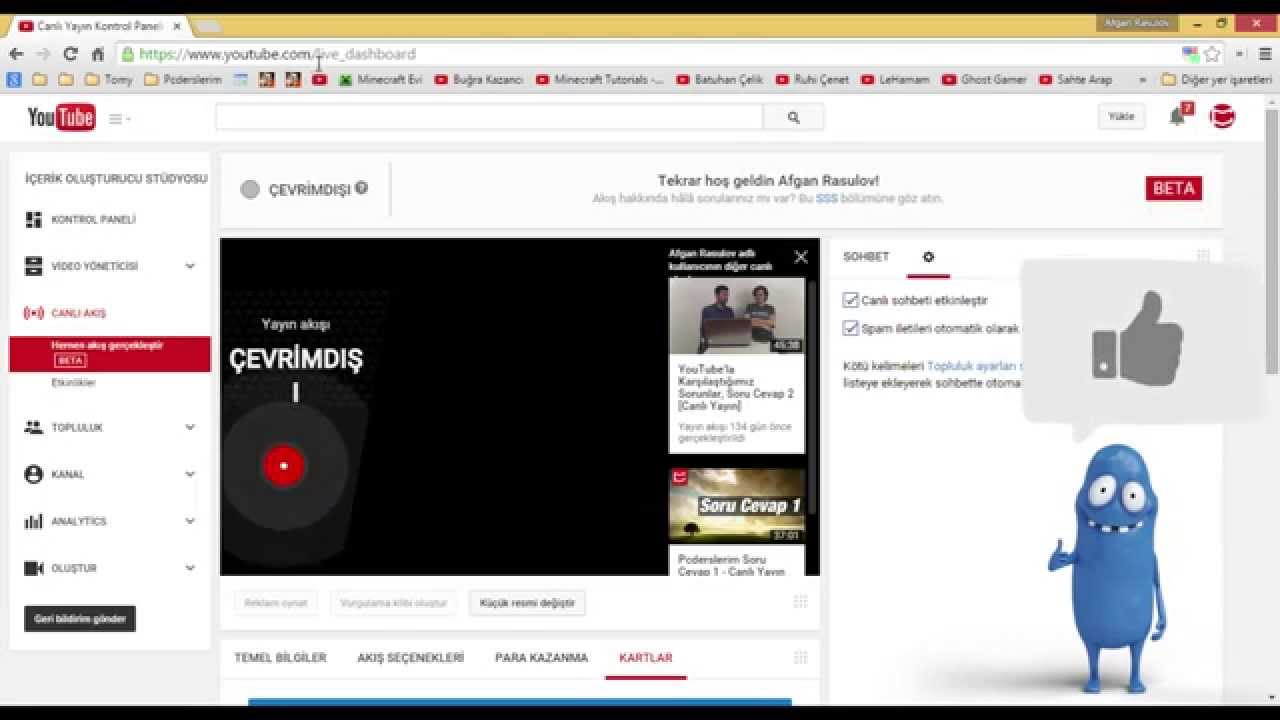Bookmark this page with the star icon
The image size is (1280, 720).
pos(1212,54)
